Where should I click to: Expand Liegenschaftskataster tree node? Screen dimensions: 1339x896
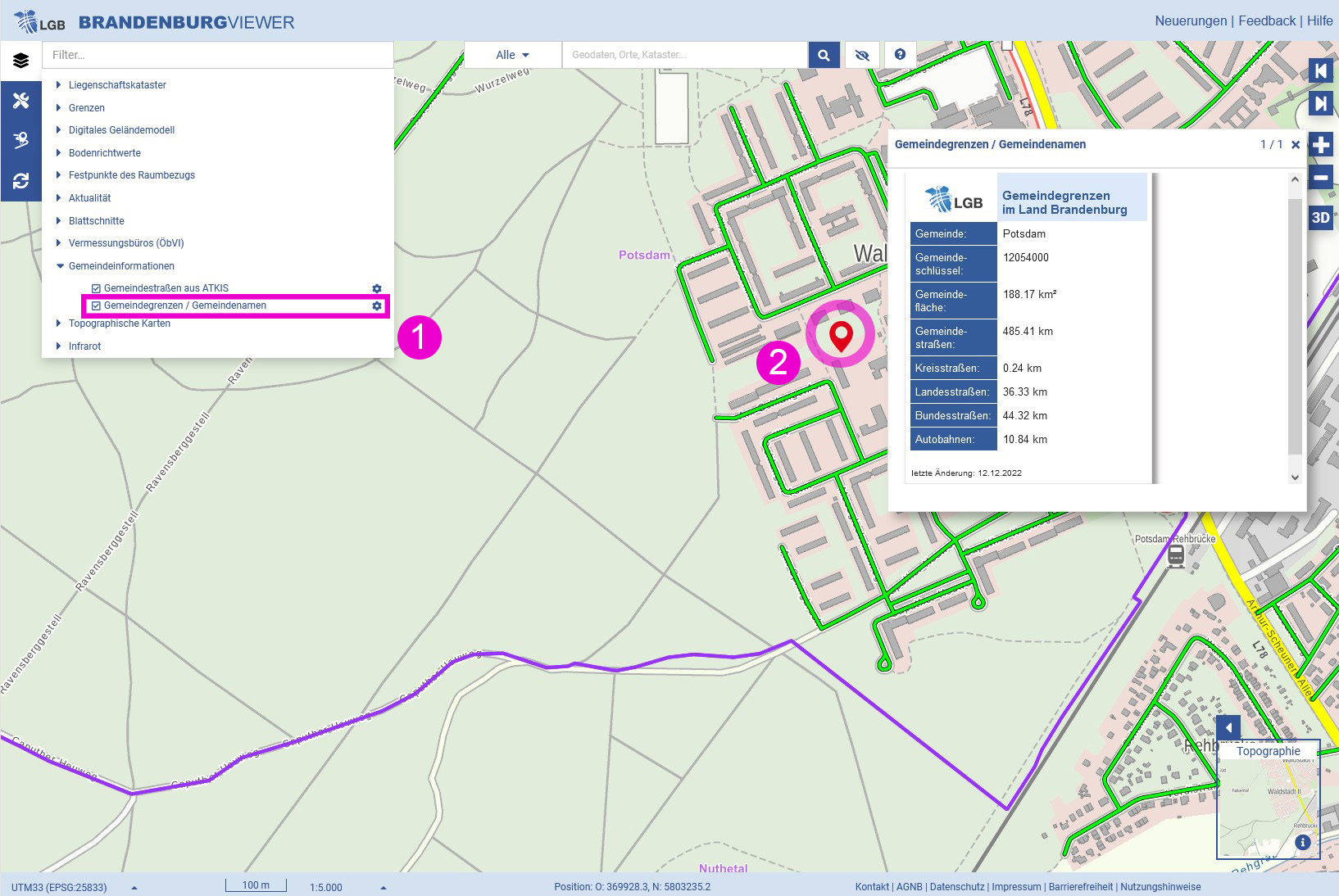(58, 85)
